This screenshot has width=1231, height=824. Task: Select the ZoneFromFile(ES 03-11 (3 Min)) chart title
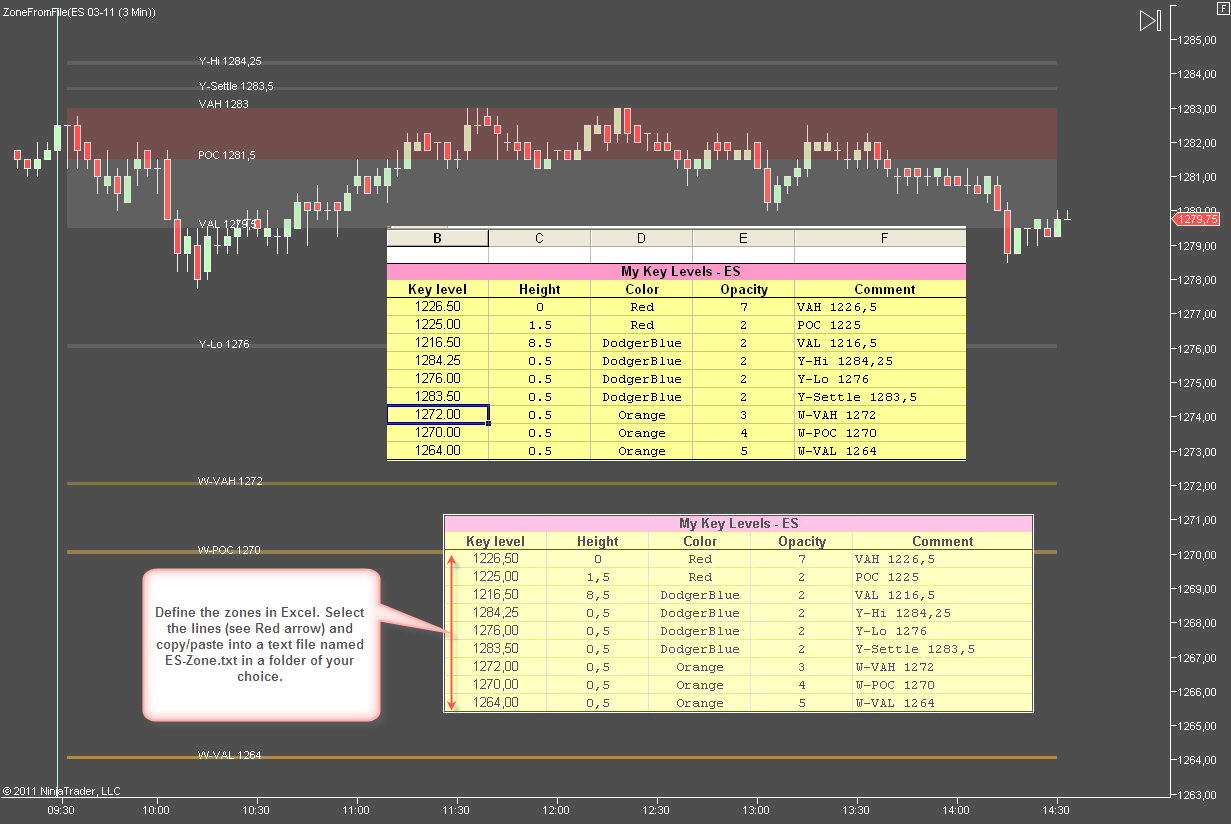pyautogui.click(x=78, y=12)
